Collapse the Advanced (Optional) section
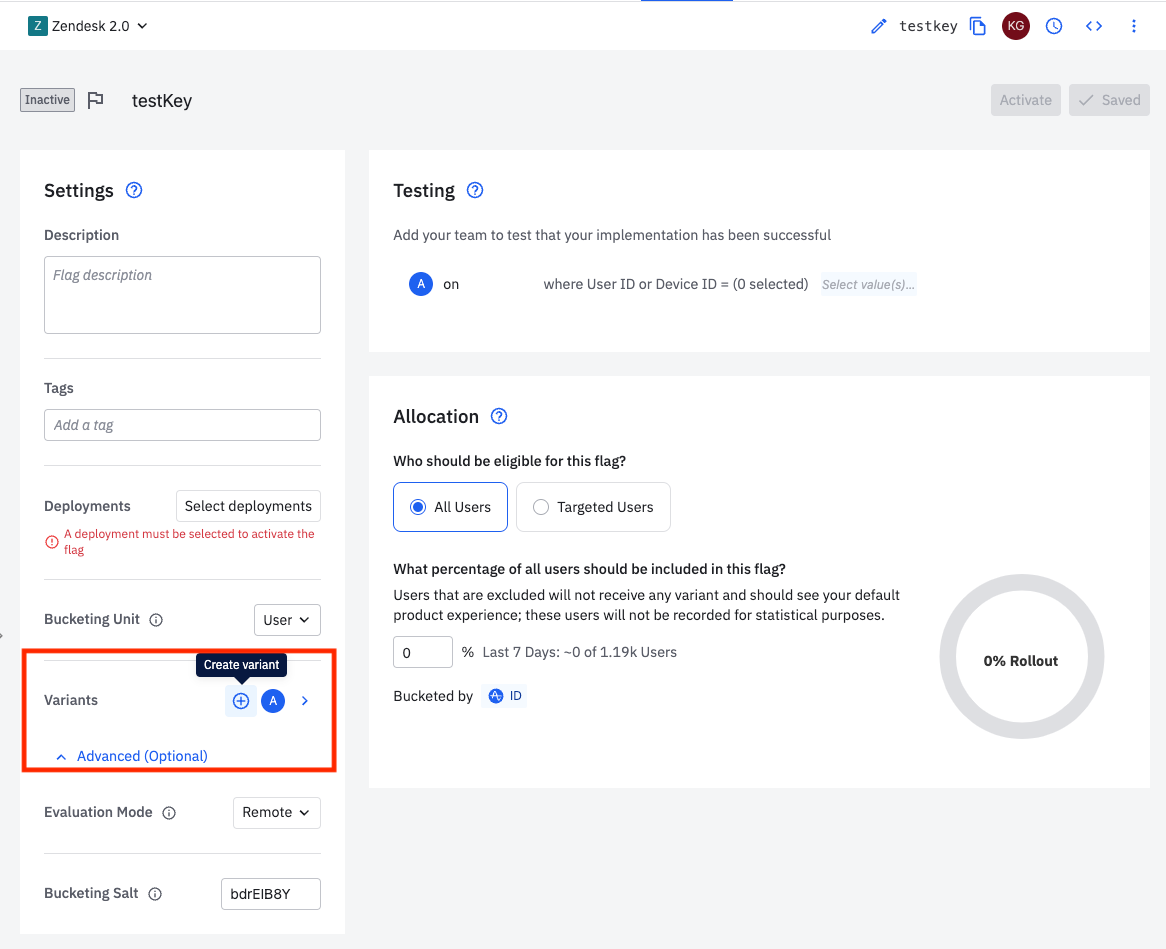Image resolution: width=1166 pixels, height=949 pixels. click(132, 756)
